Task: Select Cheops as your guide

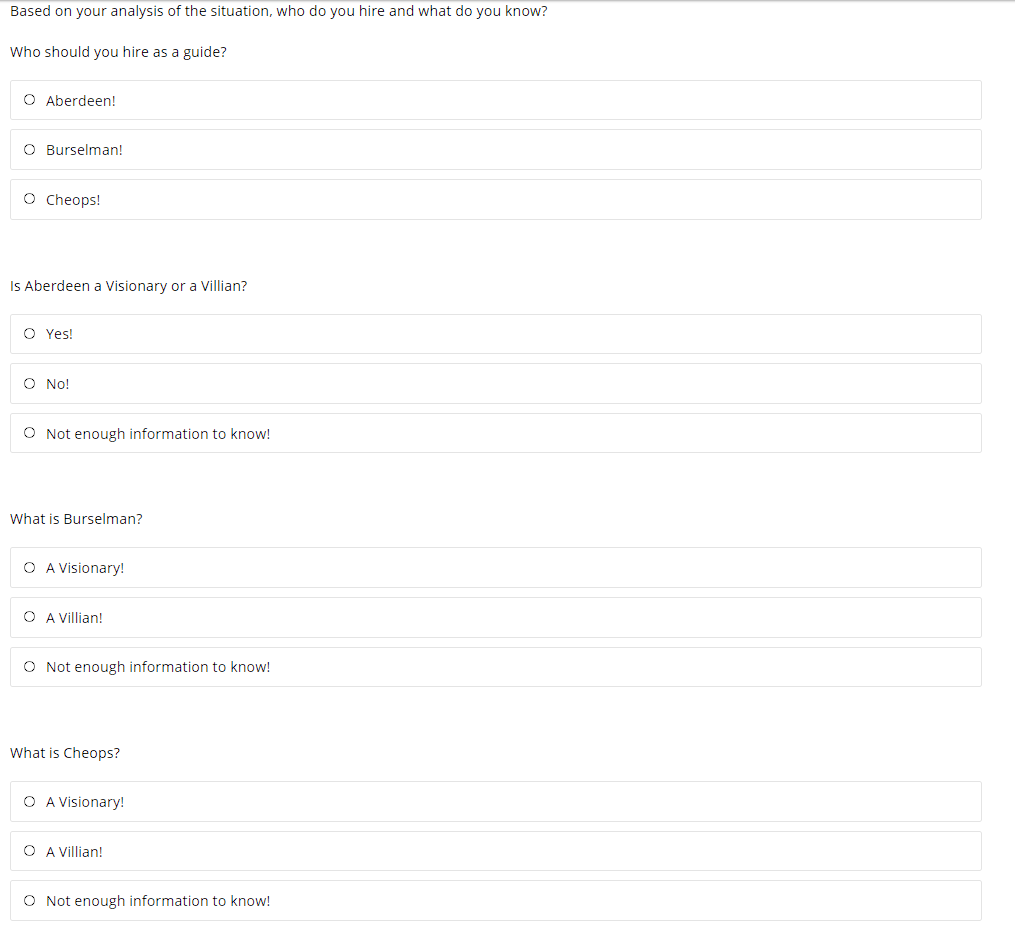Action: coord(29,198)
